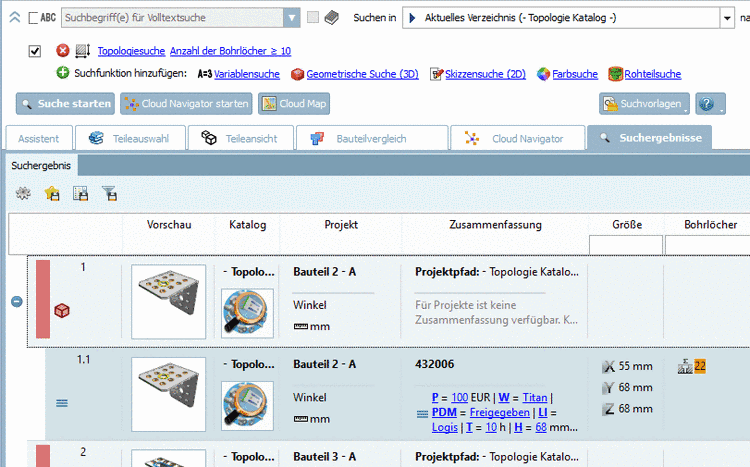Open the Variablensuche link
The image size is (750, 467).
click(x=247, y=74)
